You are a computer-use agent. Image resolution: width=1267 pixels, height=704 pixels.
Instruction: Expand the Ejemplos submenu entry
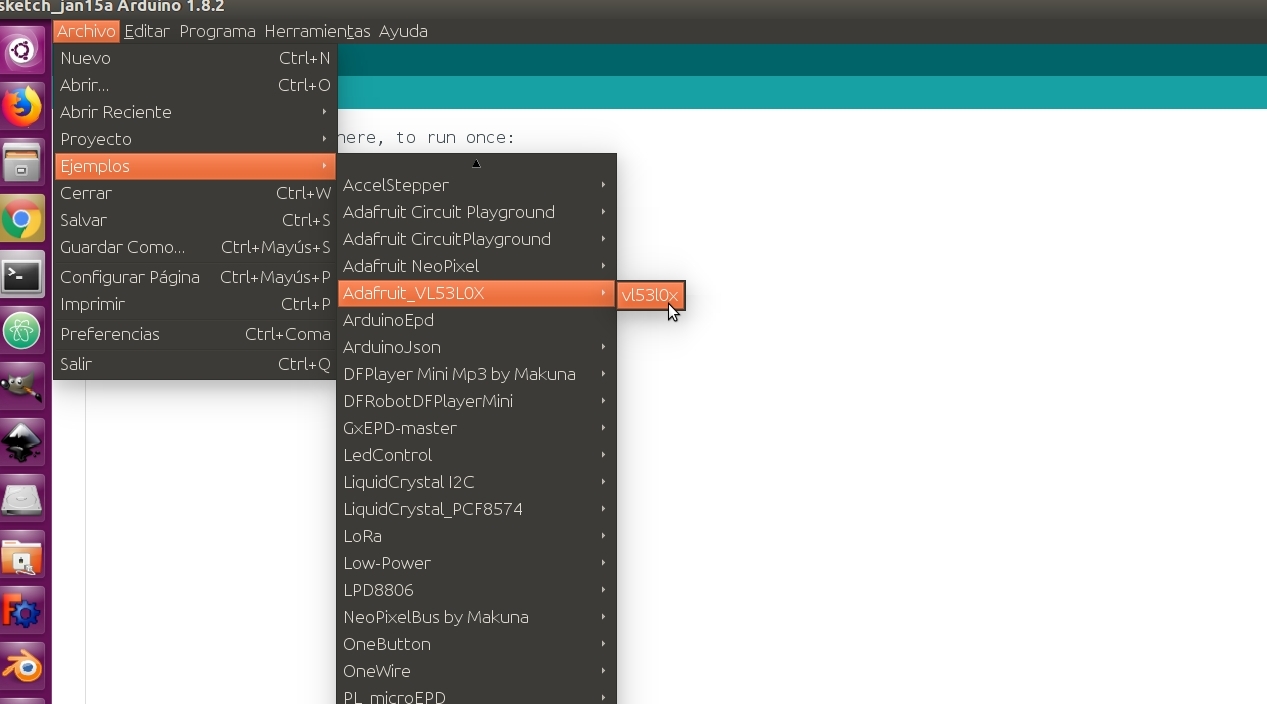[195, 166]
